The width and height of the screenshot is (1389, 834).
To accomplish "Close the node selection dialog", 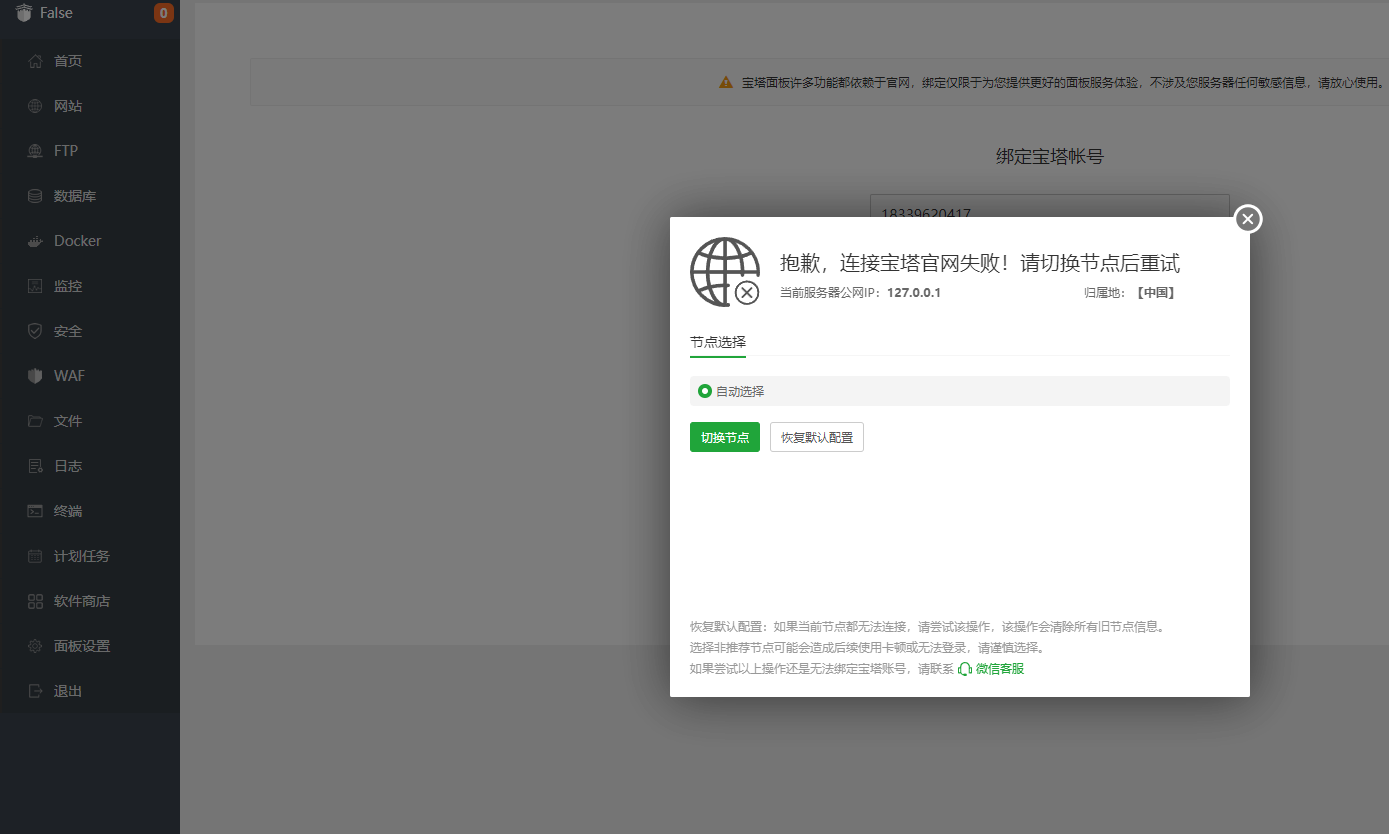I will pos(1247,219).
